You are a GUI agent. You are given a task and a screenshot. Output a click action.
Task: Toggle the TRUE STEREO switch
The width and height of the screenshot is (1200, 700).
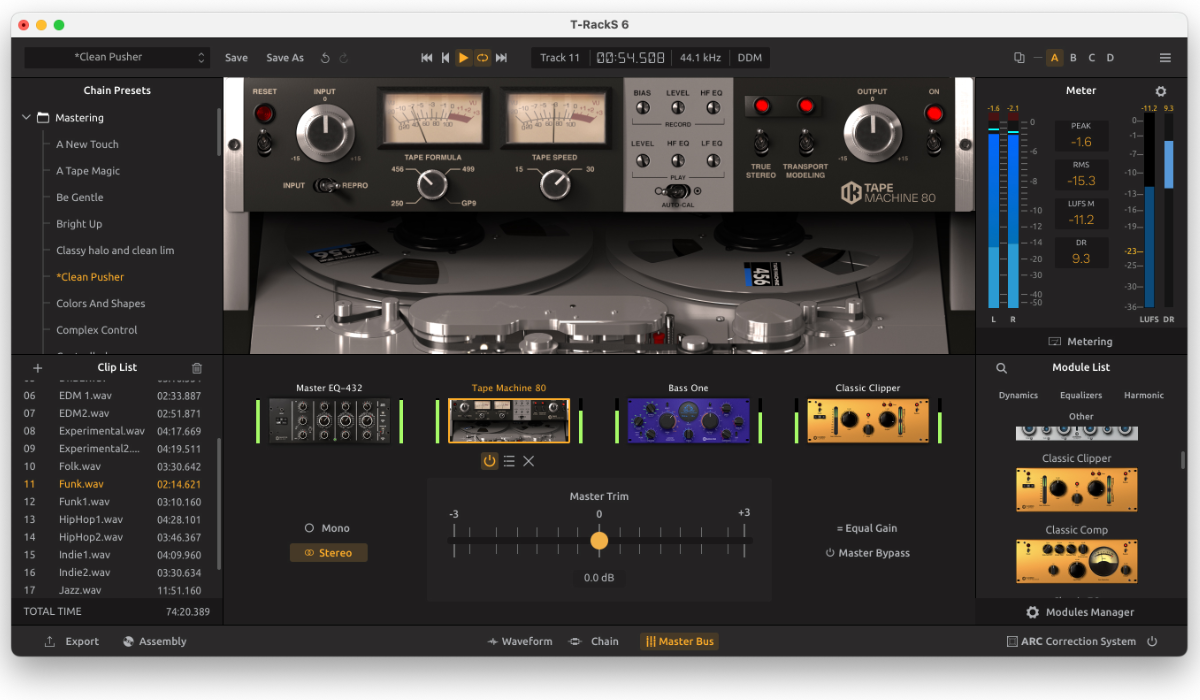761,141
